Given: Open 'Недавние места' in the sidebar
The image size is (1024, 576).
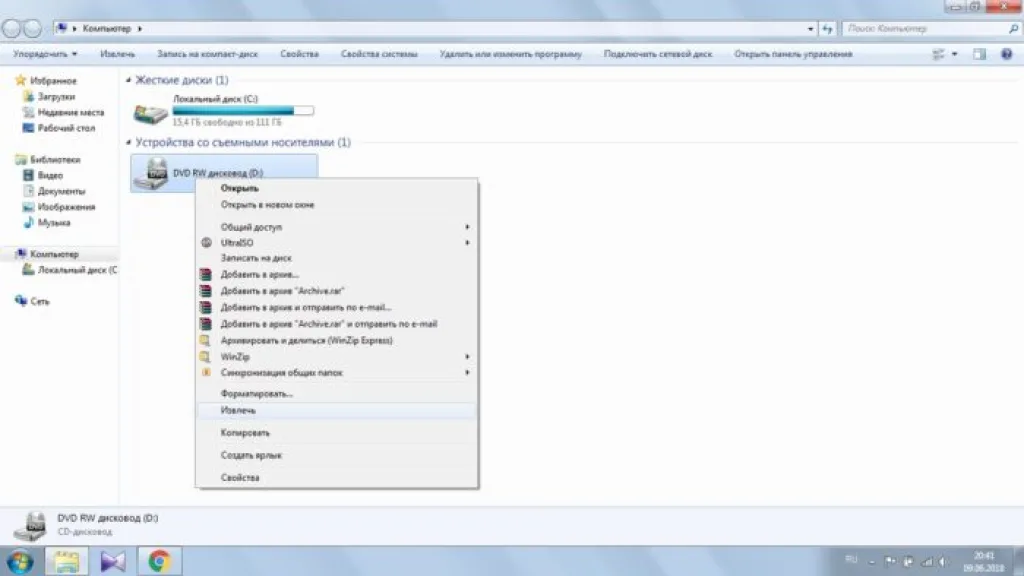Looking at the screenshot, I should click(71, 112).
